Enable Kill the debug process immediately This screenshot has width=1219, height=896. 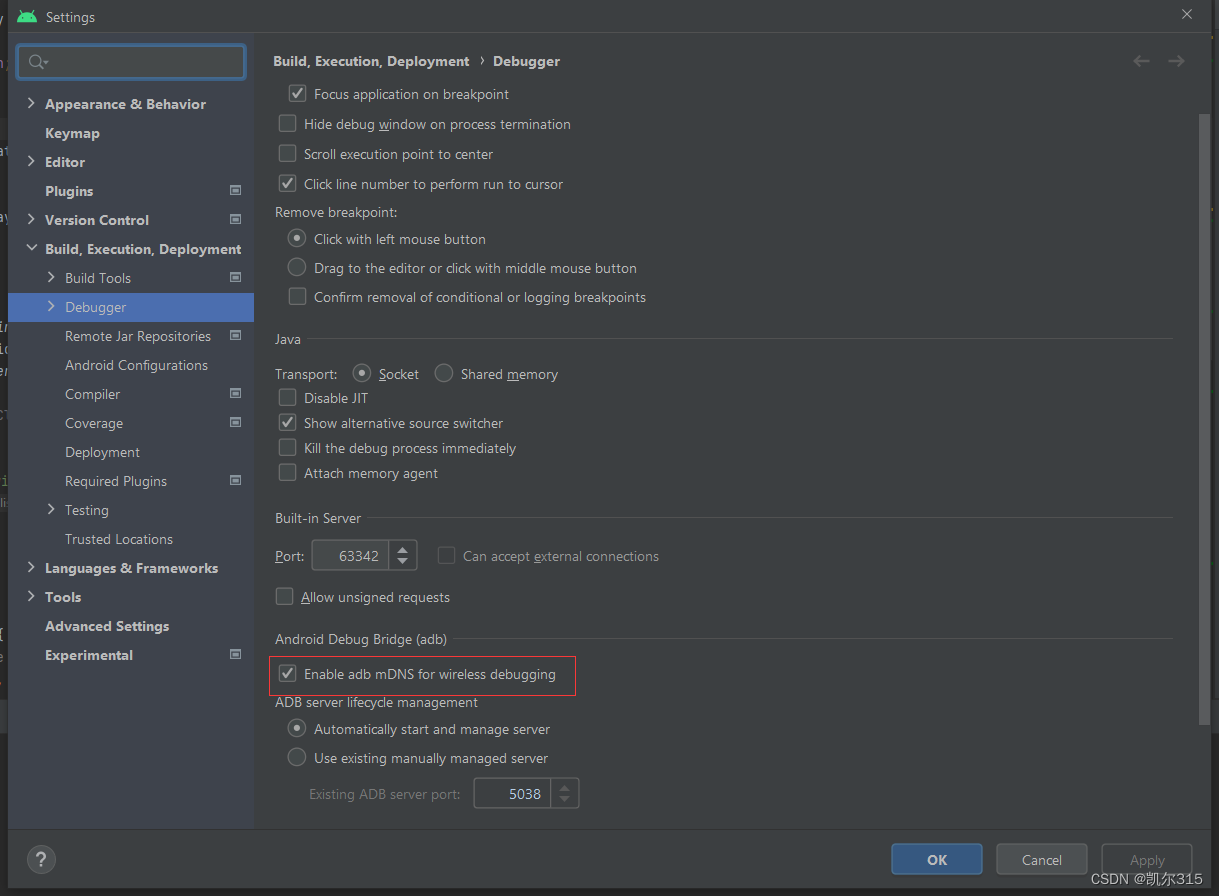click(x=287, y=447)
